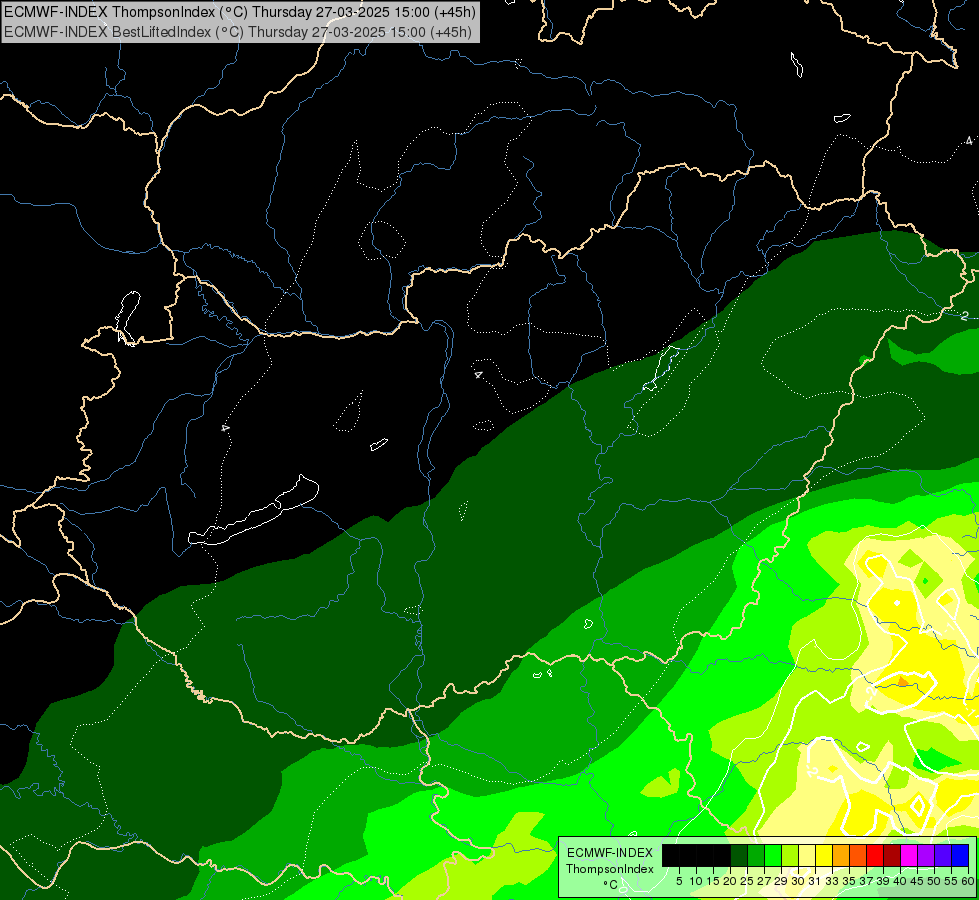Viewport: 979px width, 900px height.
Task: Pick the orange 33–35 legend swatch
Action: pyautogui.click(x=841, y=855)
